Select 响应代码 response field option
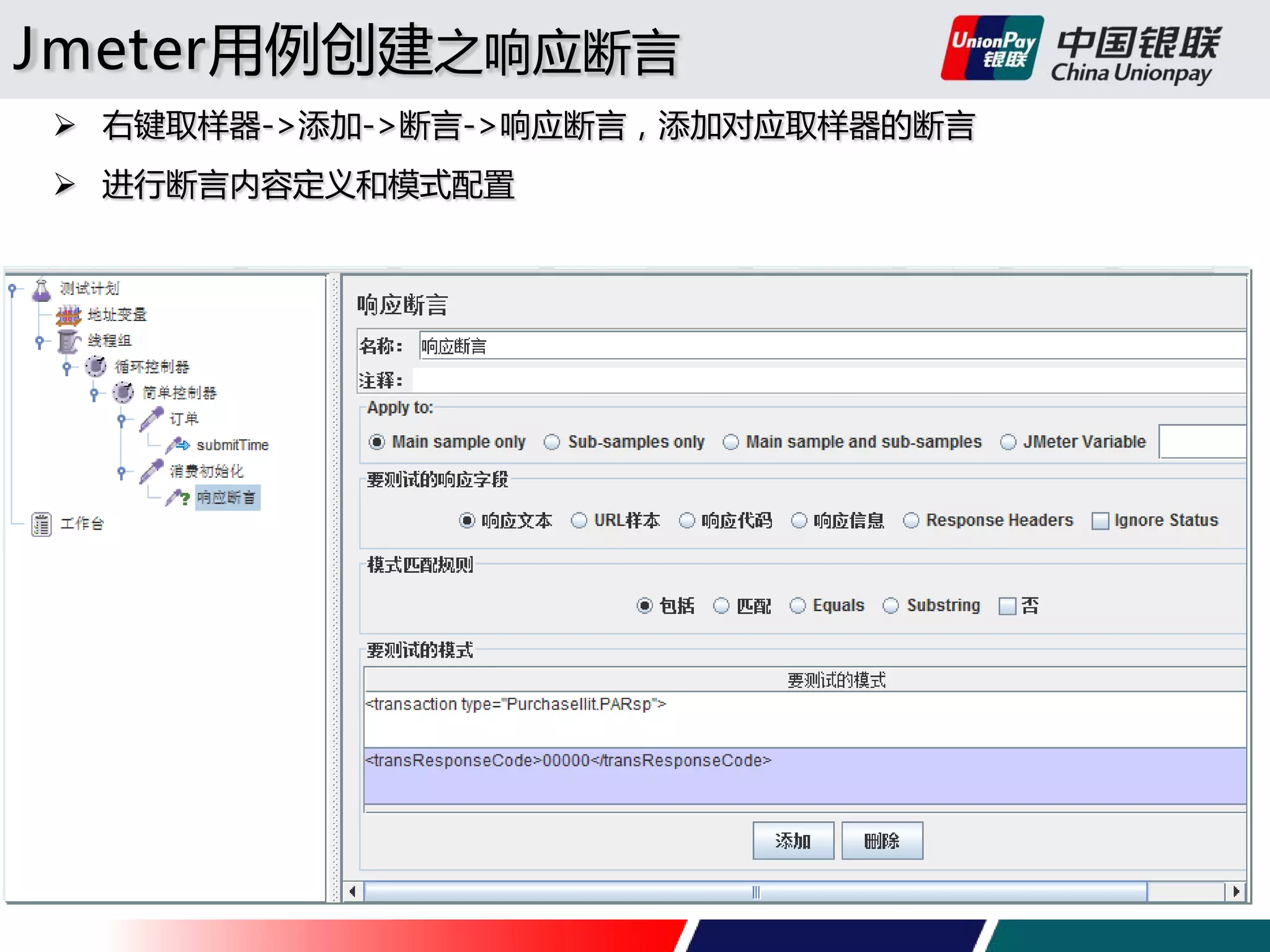1270x952 pixels. point(687,521)
